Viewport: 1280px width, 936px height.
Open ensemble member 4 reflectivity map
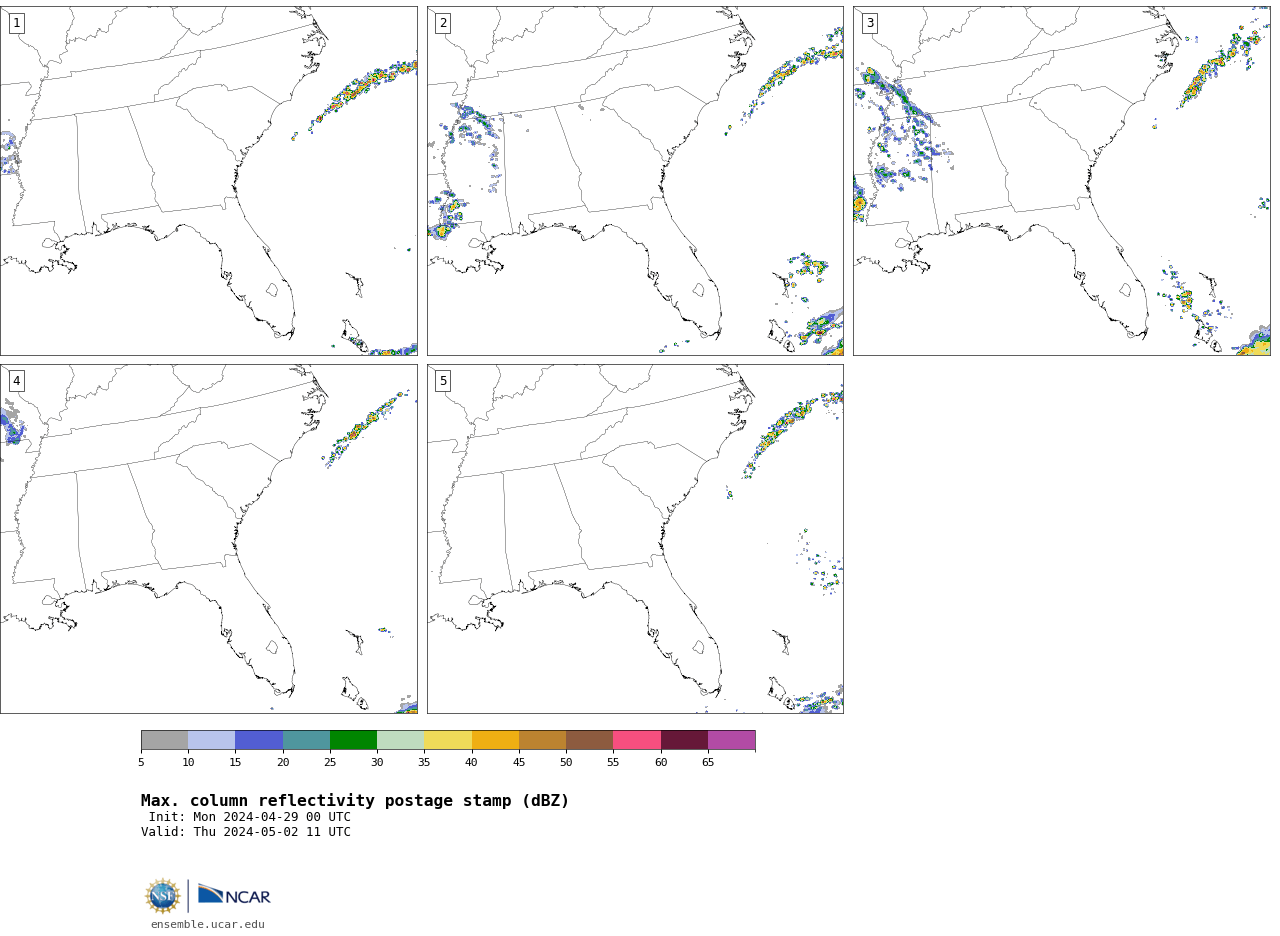point(208,539)
